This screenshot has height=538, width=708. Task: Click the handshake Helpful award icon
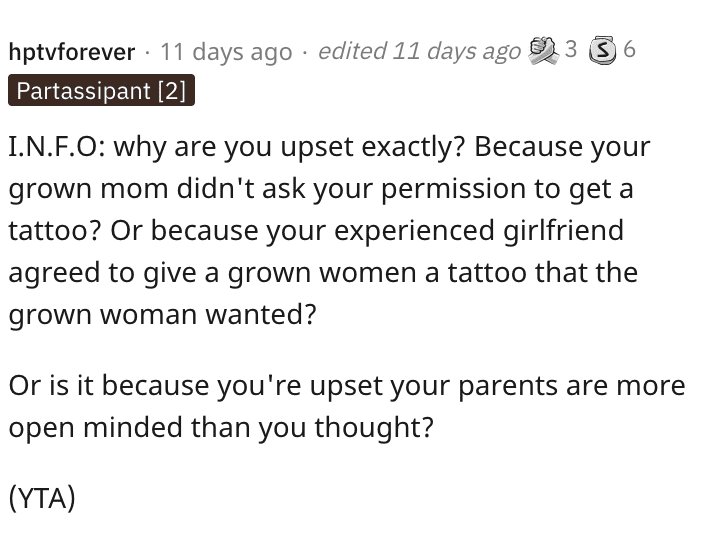(543, 49)
